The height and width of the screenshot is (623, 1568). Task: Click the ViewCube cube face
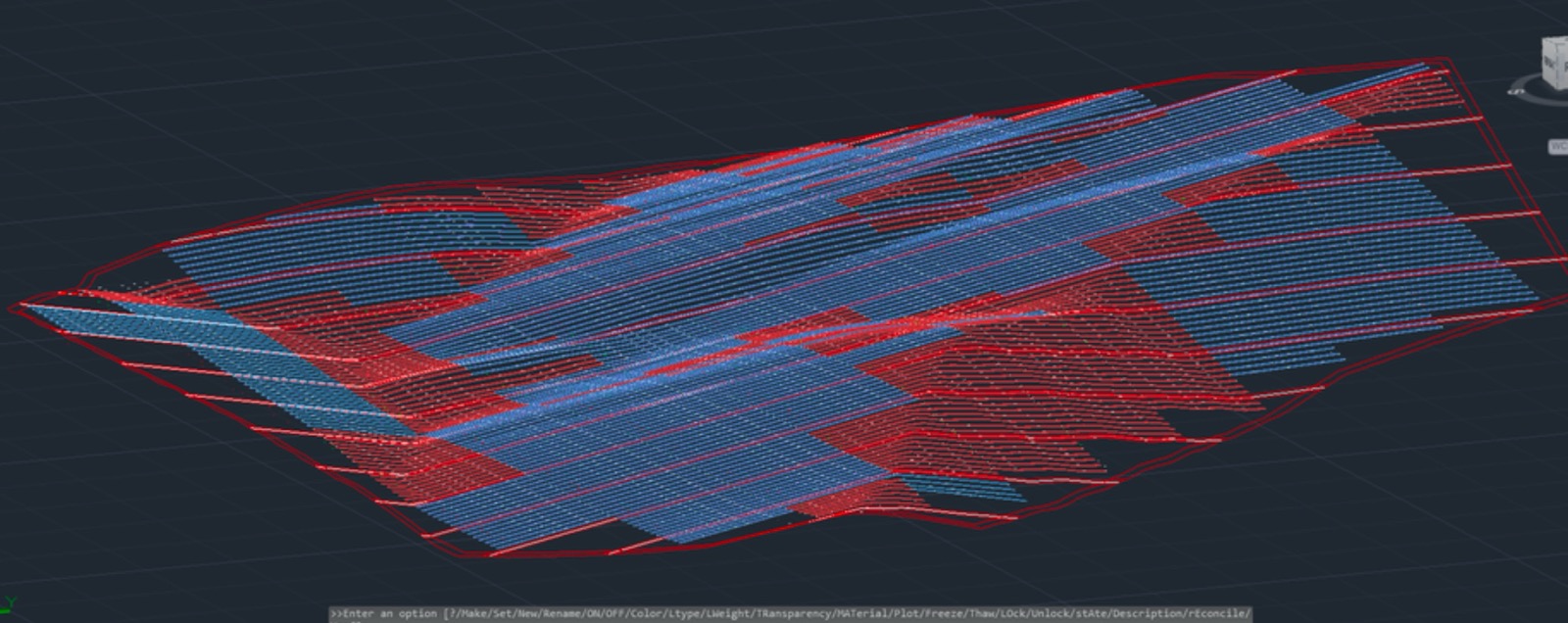(1556, 64)
